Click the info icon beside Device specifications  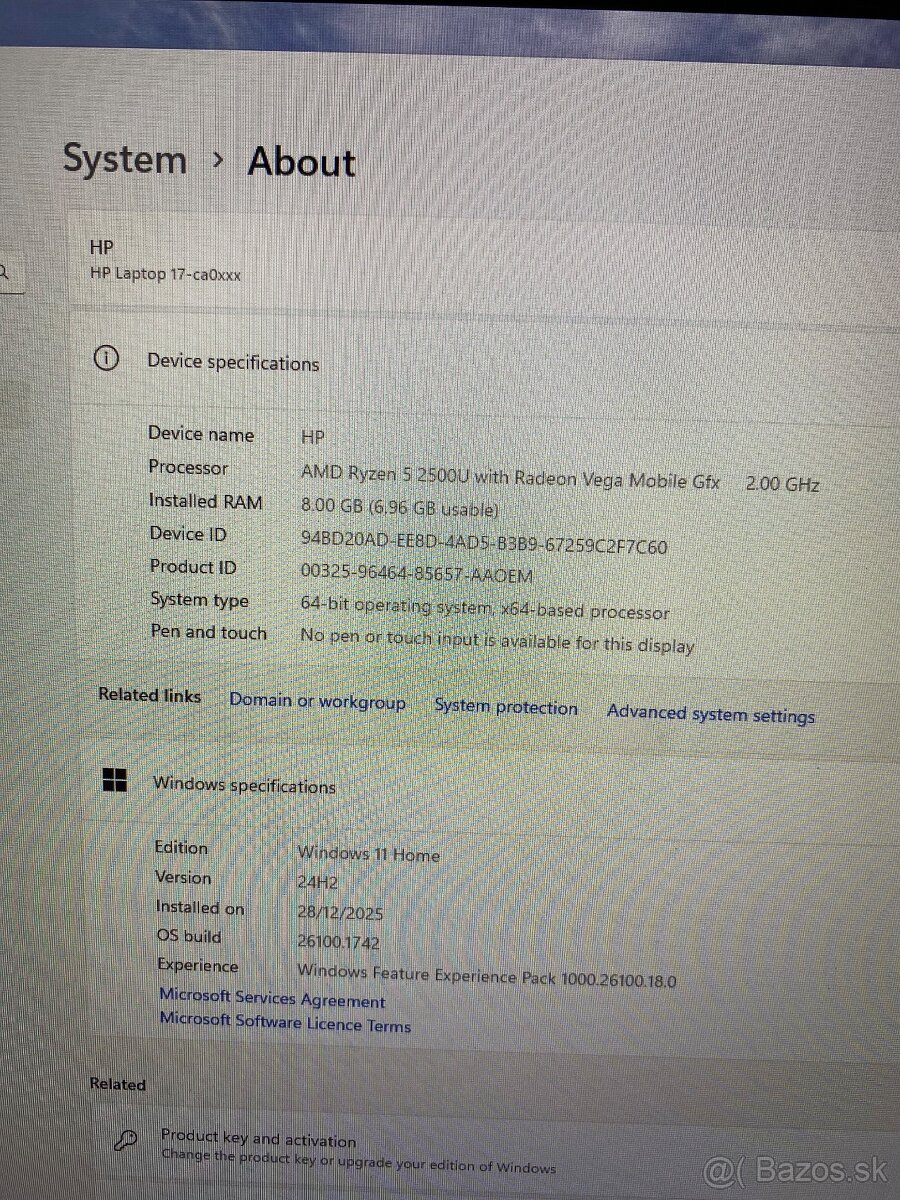(x=106, y=360)
